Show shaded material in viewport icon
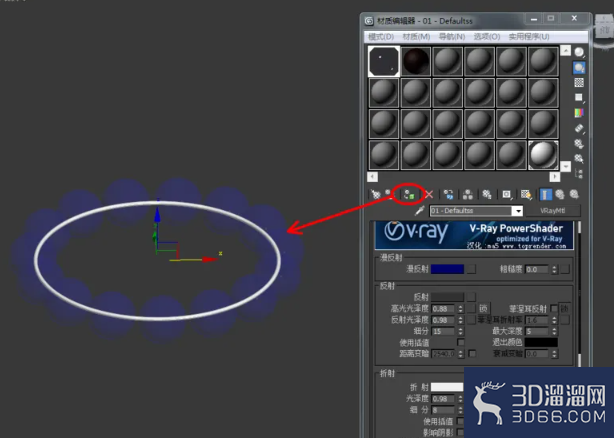This screenshot has width=614, height=438. (526, 194)
